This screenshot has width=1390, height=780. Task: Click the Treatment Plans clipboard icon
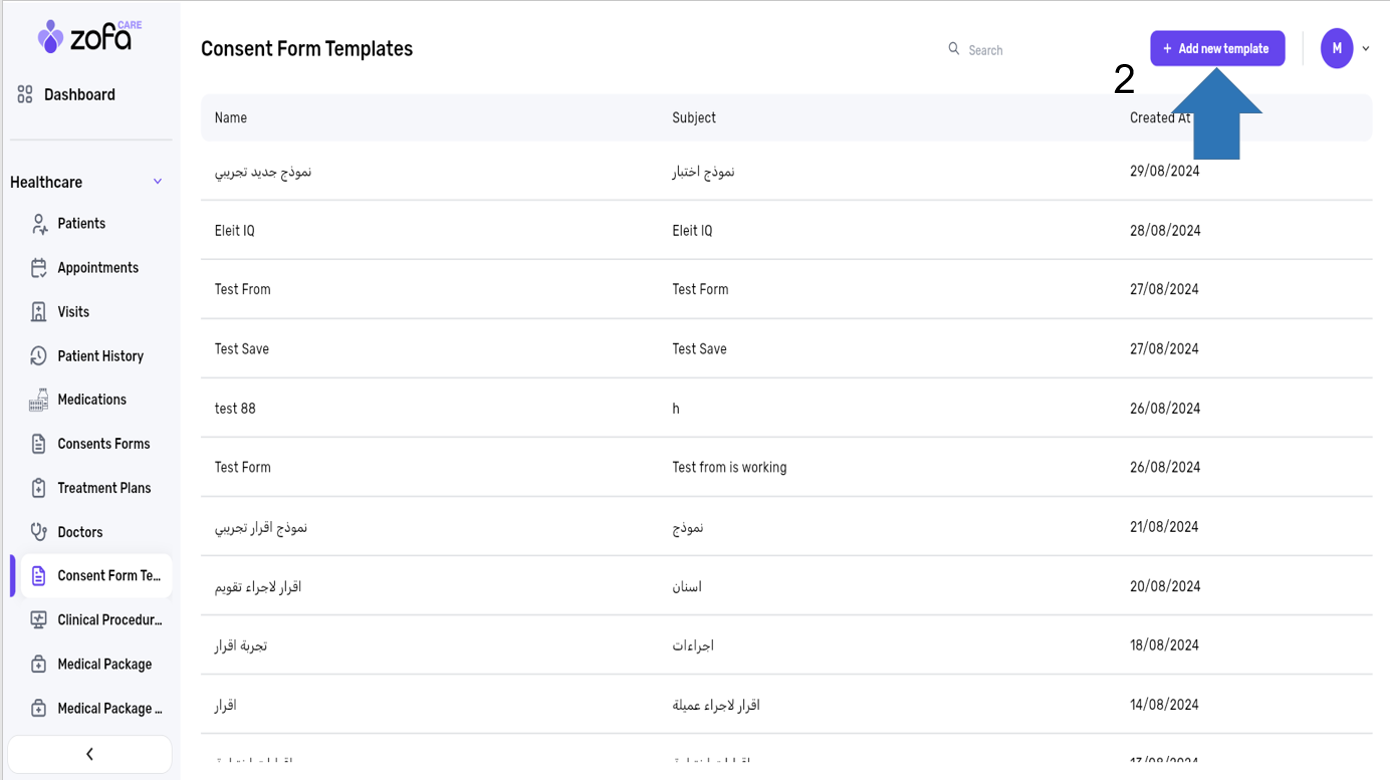point(39,488)
